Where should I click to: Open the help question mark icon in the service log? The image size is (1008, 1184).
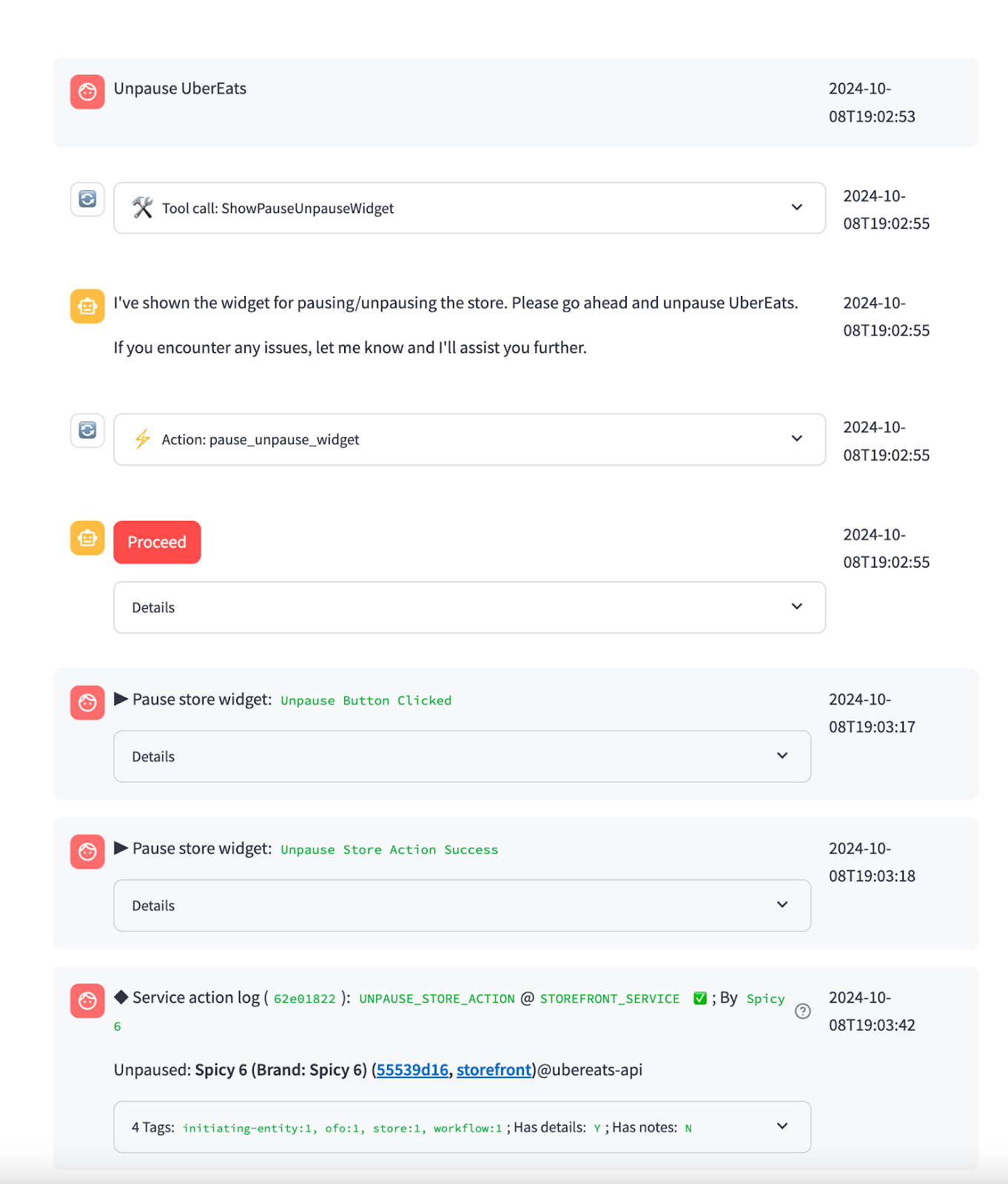pyautogui.click(x=802, y=1011)
